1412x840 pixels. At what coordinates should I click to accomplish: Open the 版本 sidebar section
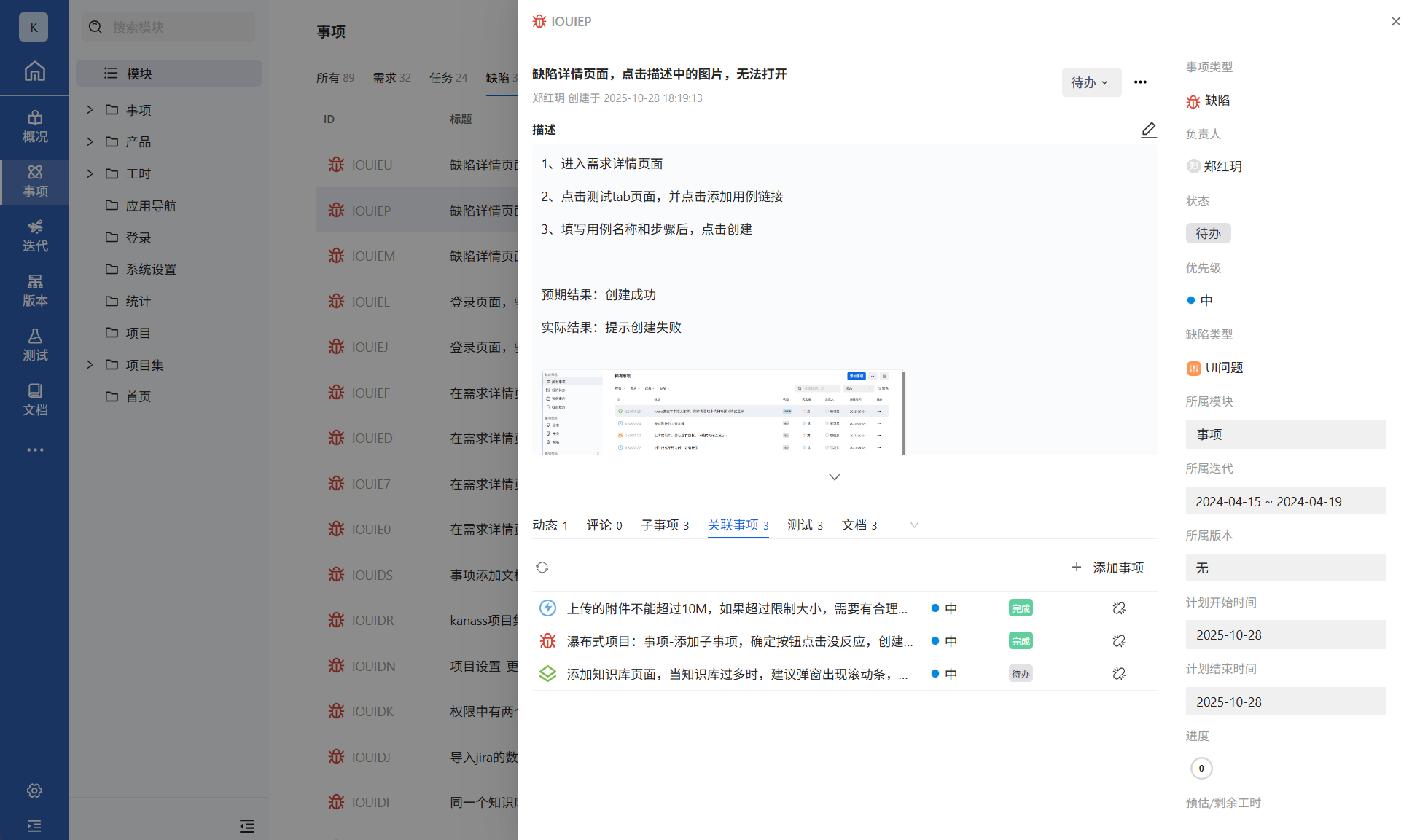coord(34,290)
